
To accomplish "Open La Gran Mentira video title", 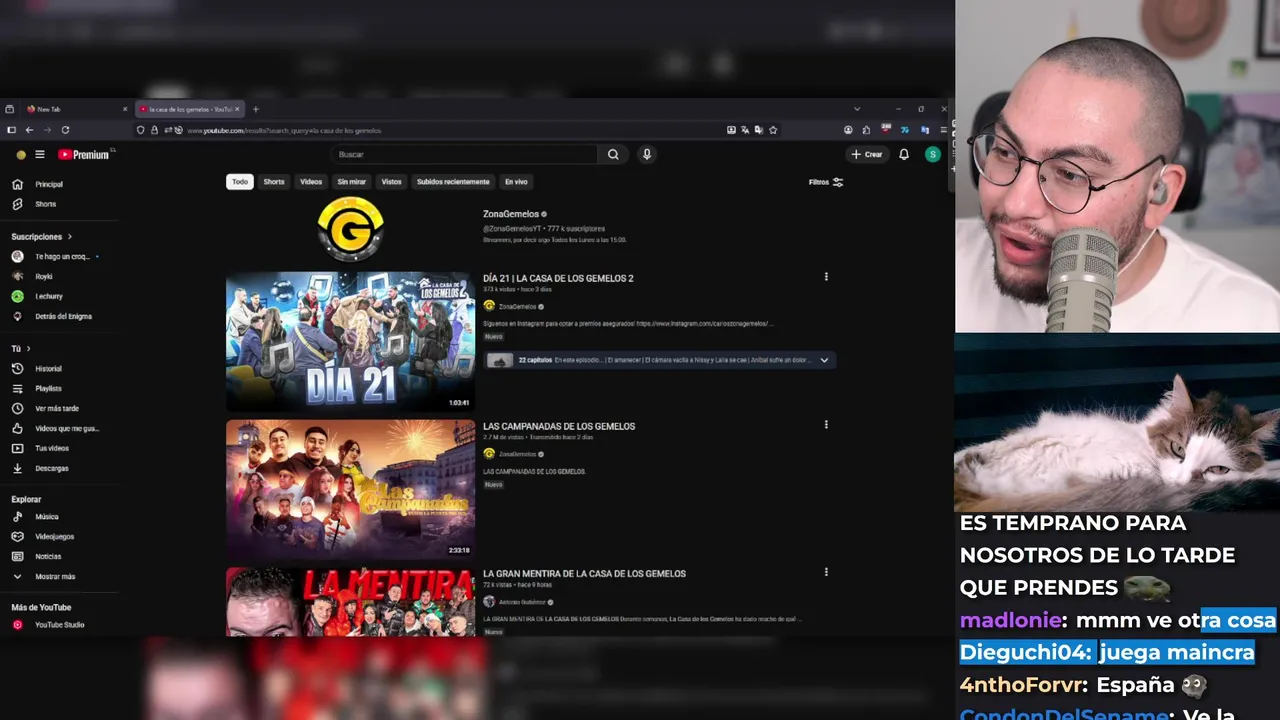I will coord(584,574).
